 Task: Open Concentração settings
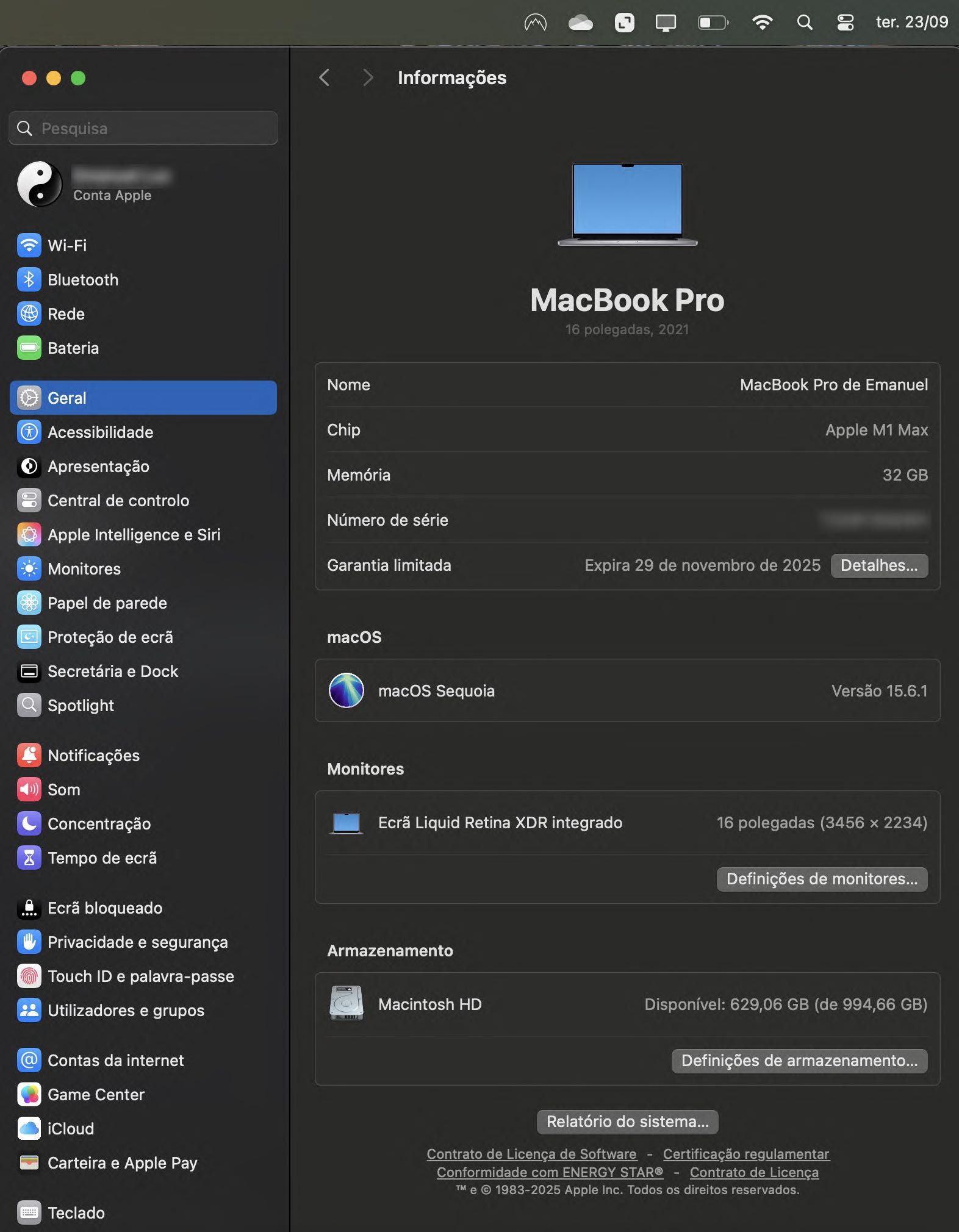click(143, 823)
